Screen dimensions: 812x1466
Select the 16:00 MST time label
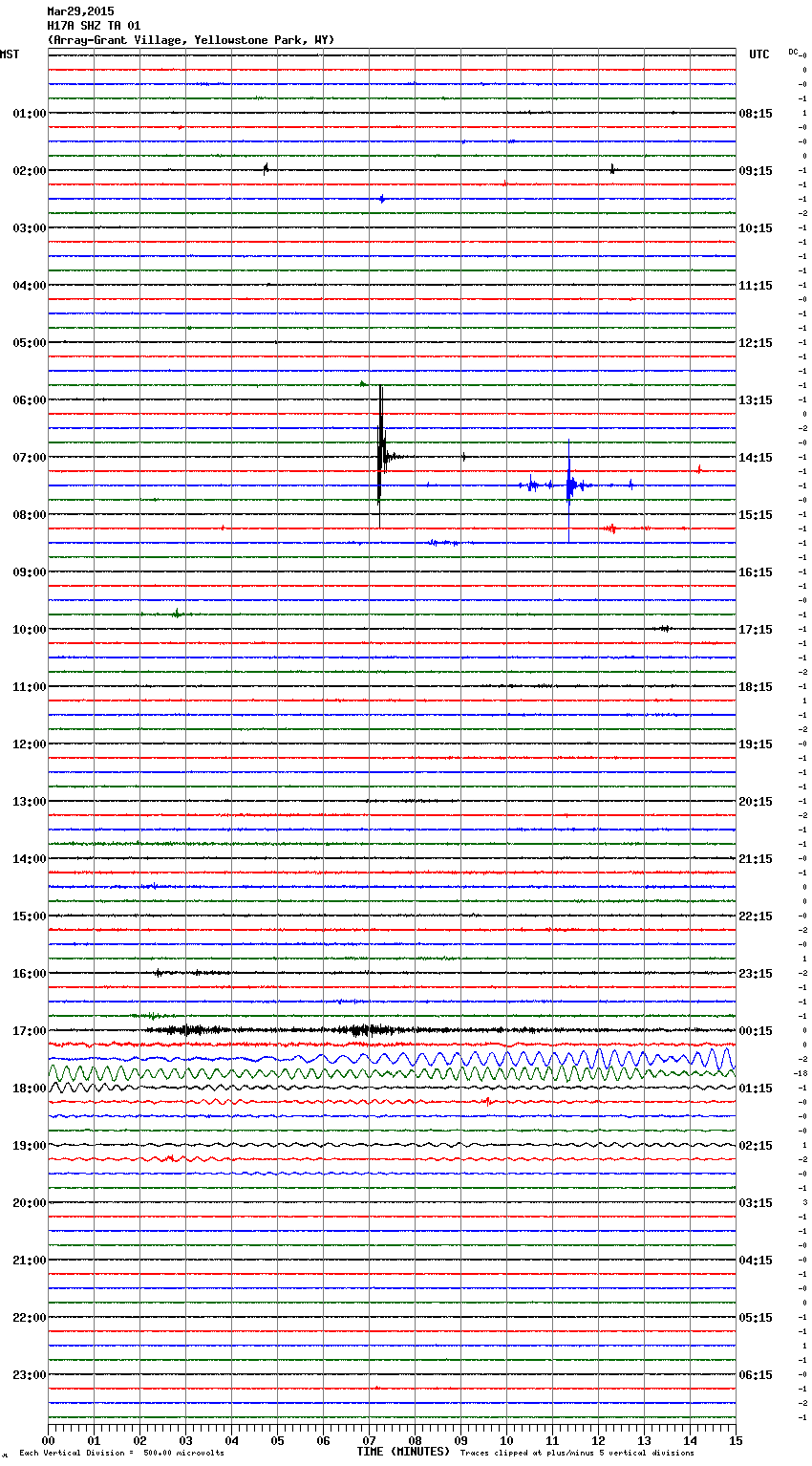click(x=29, y=974)
